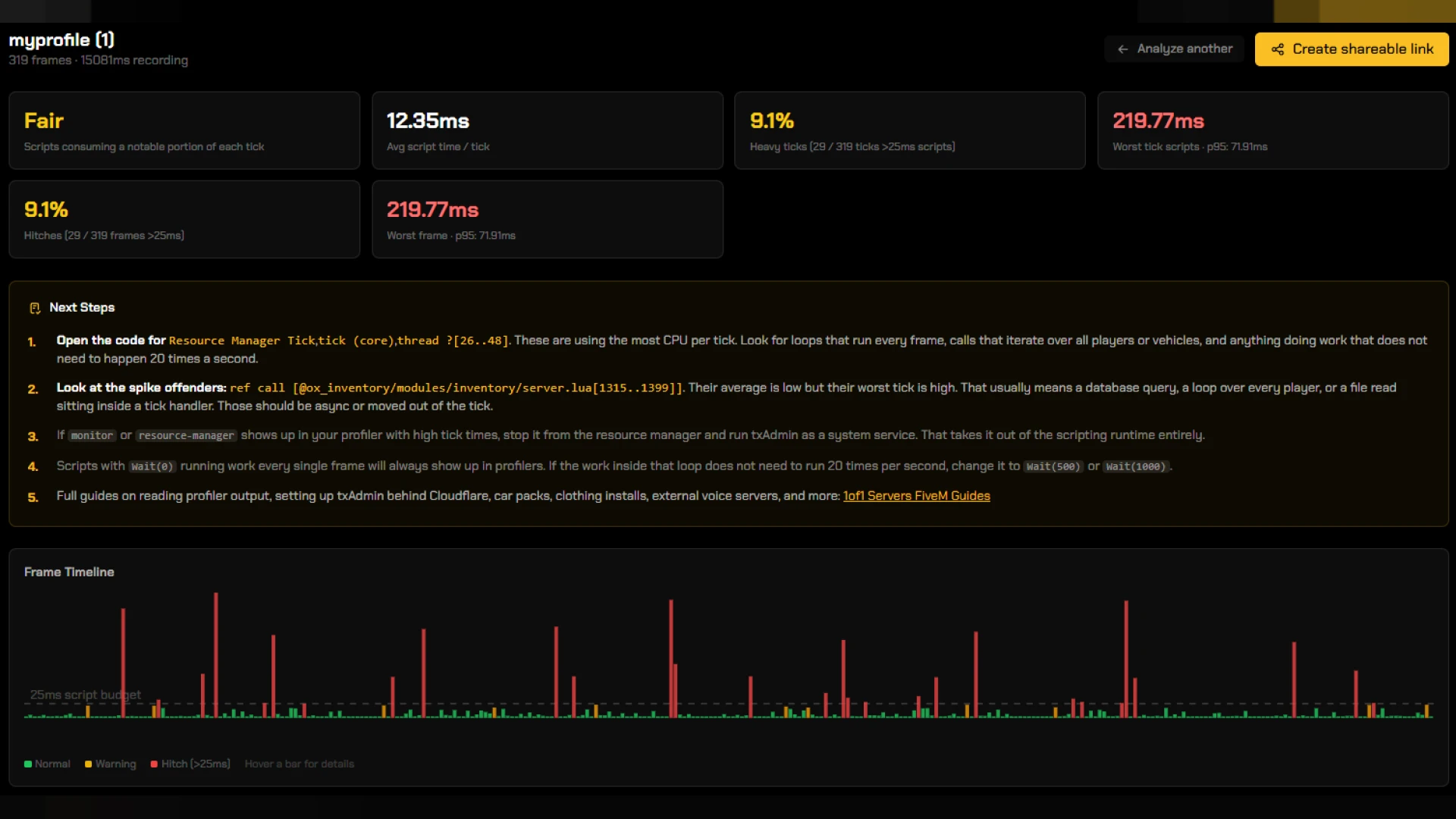The height and width of the screenshot is (819, 1456).
Task: Click the myprofile (1) title
Action: (61, 39)
